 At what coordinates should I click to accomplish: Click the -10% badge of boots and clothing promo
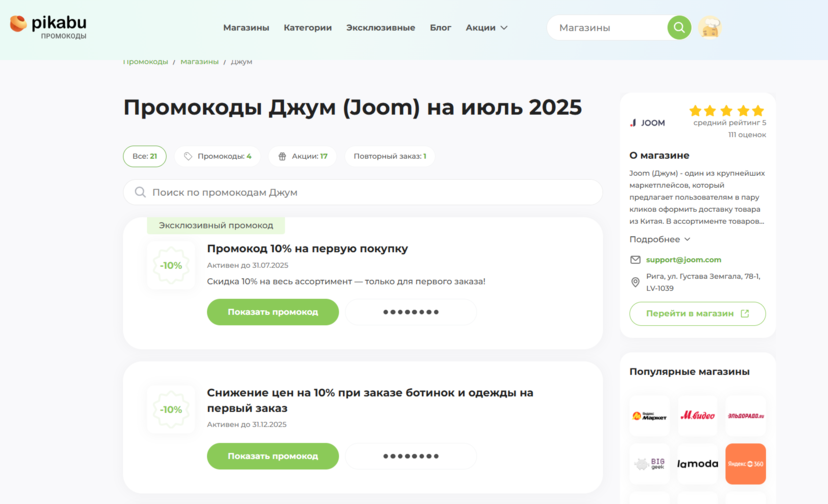pos(171,409)
